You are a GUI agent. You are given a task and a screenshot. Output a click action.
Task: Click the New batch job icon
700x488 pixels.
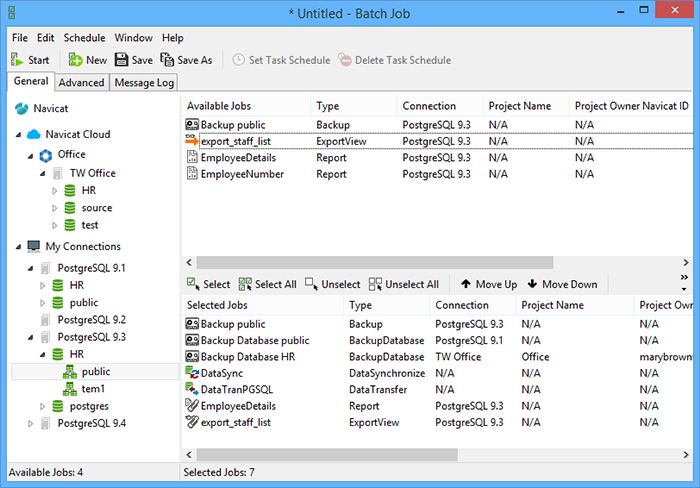click(75, 60)
